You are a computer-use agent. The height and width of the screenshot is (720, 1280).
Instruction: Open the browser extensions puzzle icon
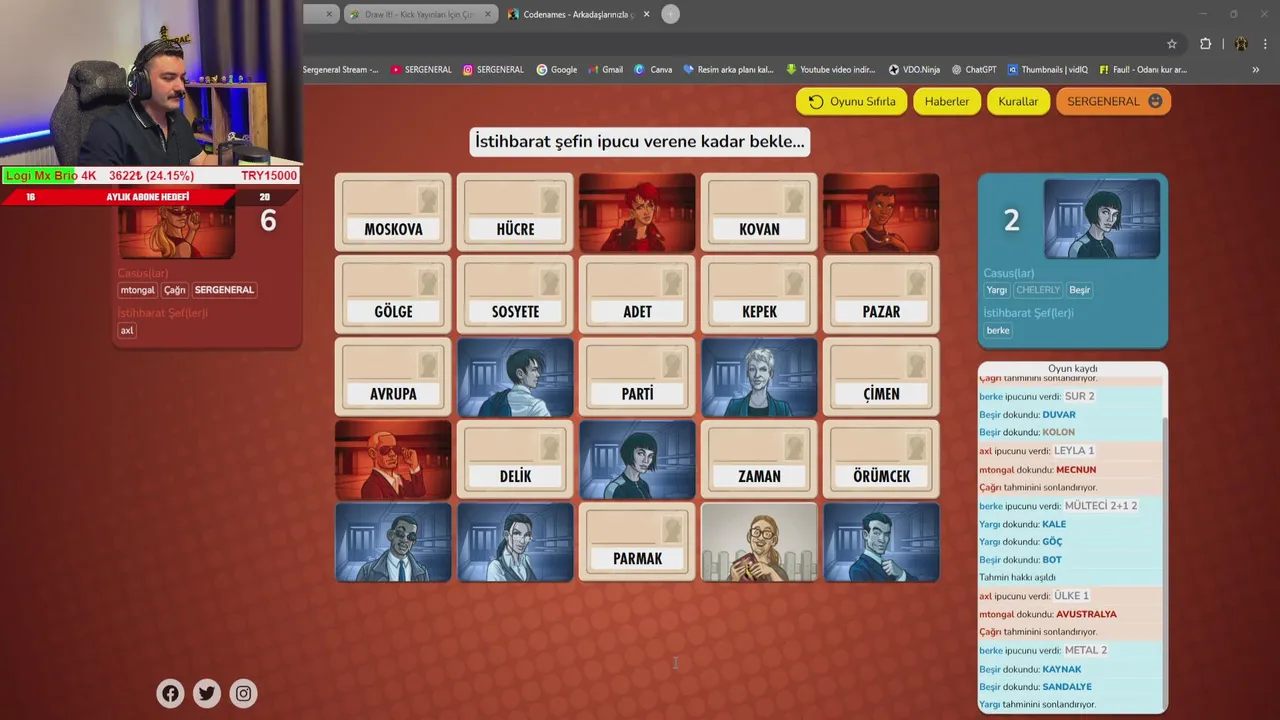(1205, 44)
